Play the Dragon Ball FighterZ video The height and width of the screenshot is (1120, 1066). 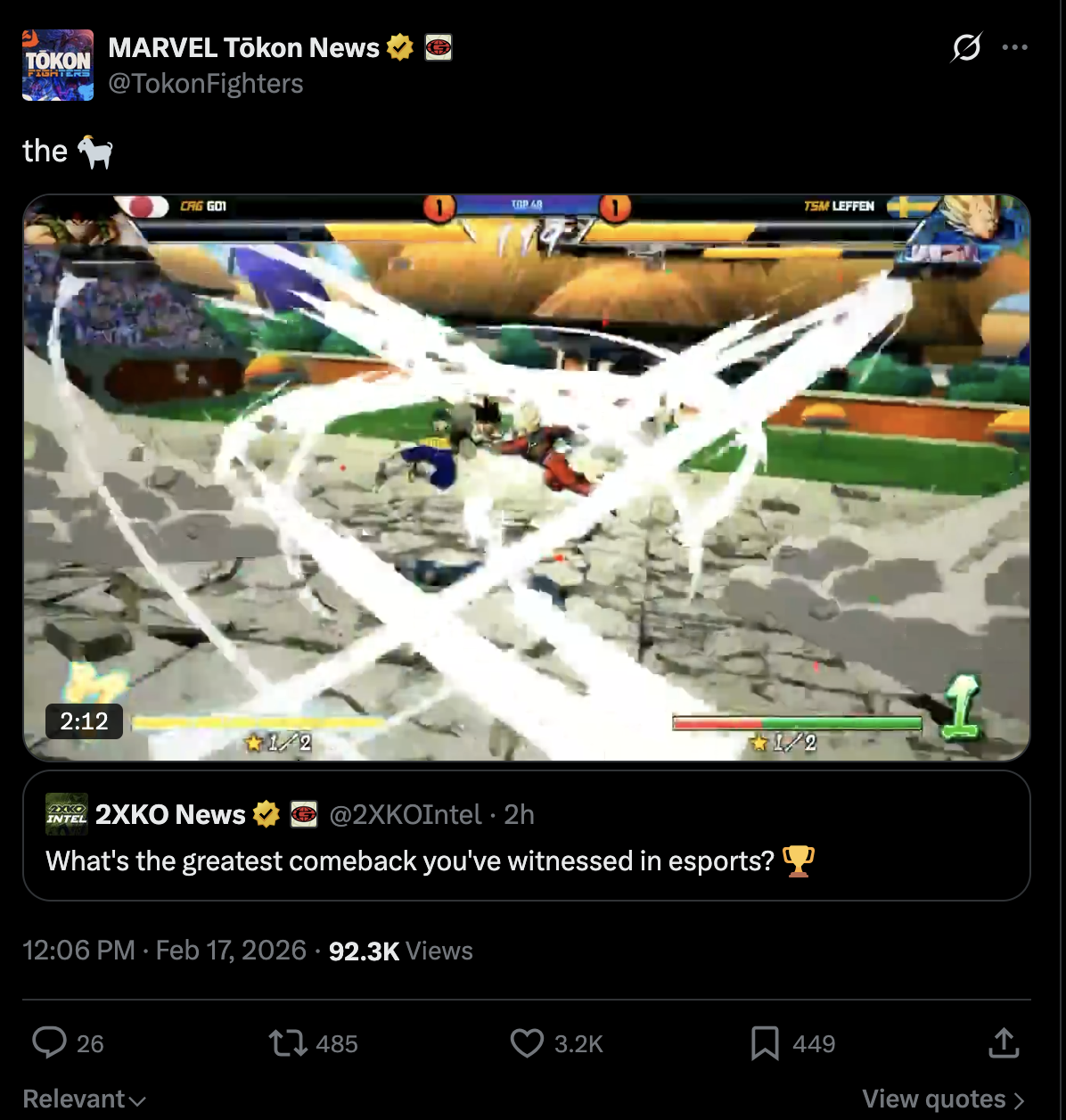[x=527, y=478]
